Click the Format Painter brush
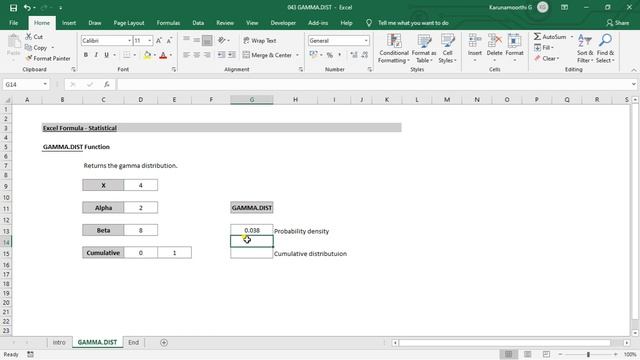The width and height of the screenshot is (640, 360). [29, 58]
